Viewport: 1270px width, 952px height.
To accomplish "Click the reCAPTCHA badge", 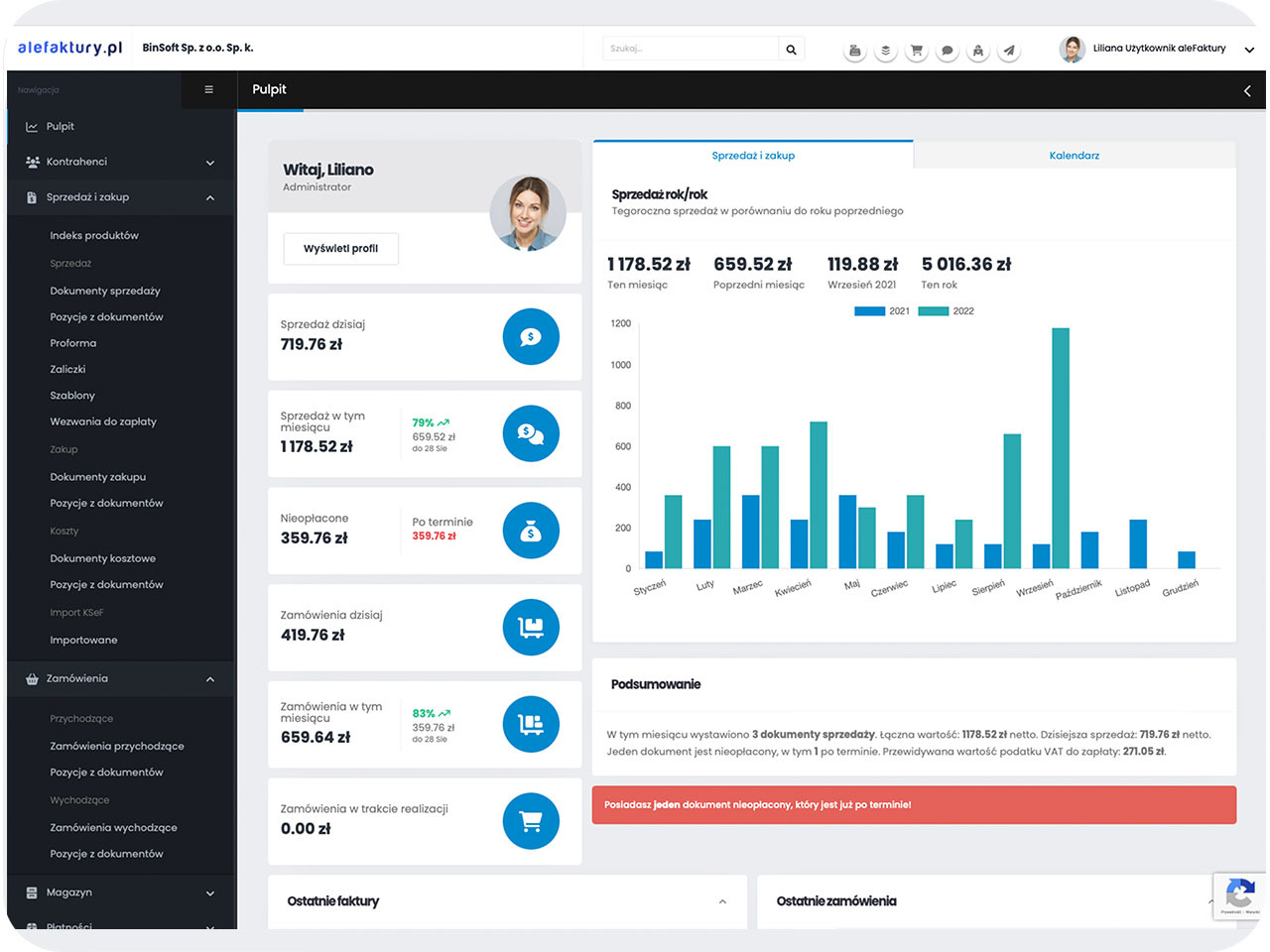I will pyautogui.click(x=1239, y=896).
